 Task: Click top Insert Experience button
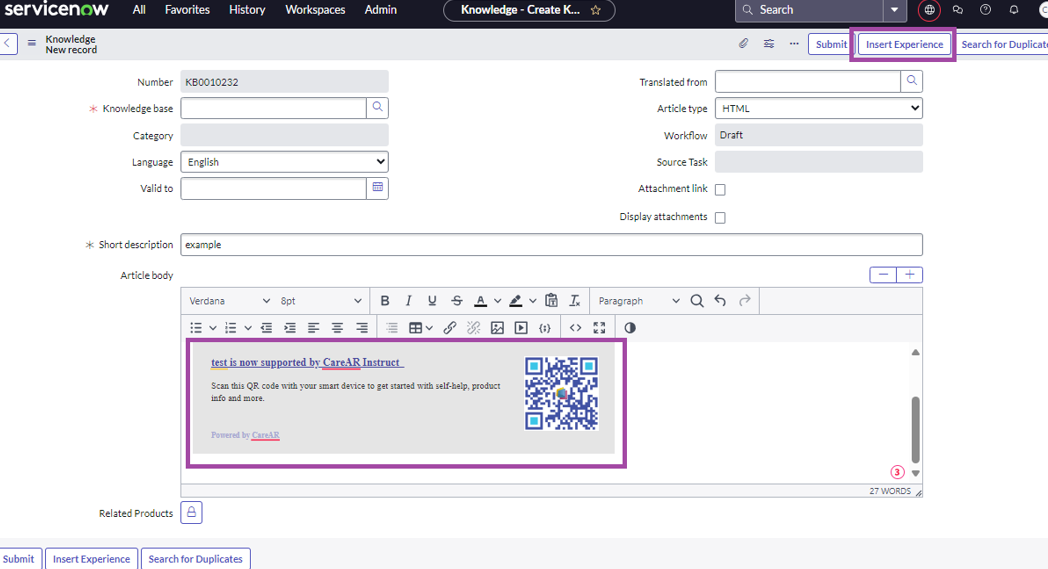pos(904,44)
